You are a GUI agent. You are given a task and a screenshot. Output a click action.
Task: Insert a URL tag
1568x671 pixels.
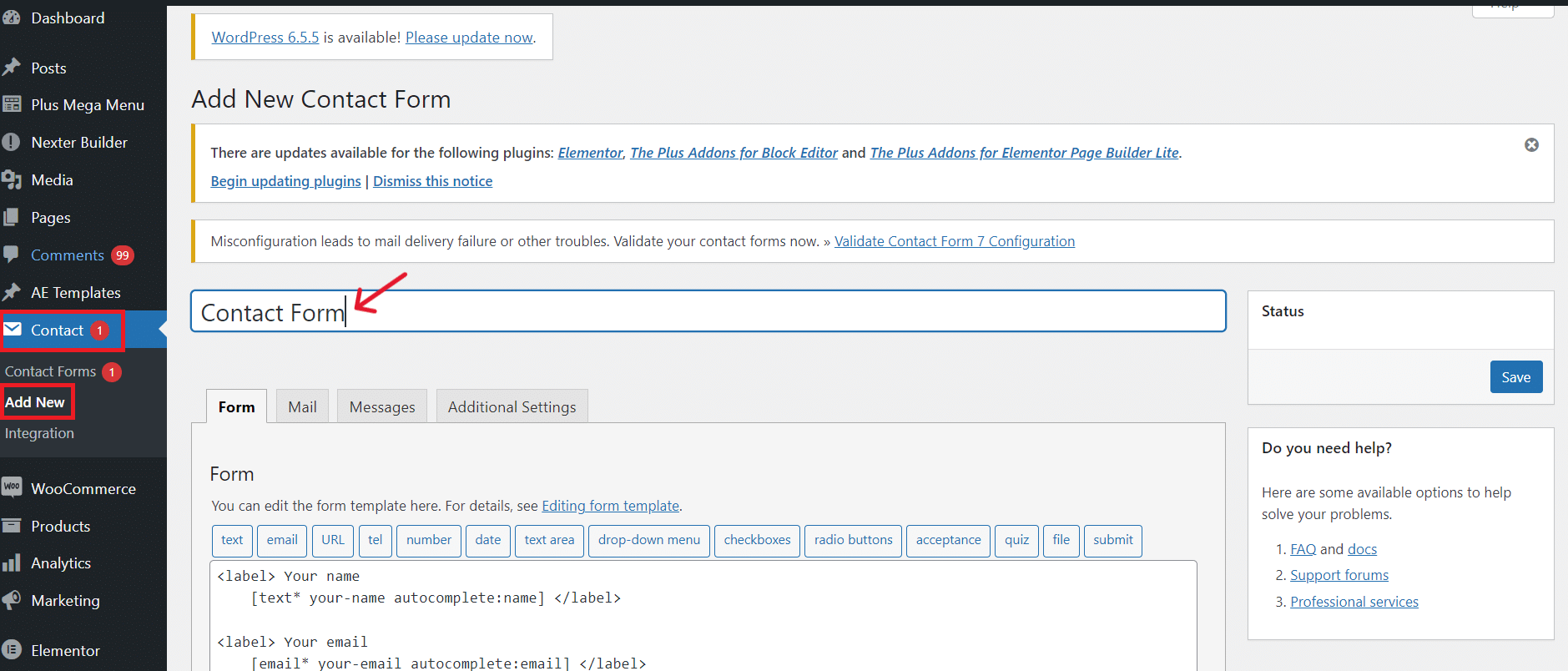[x=333, y=540]
